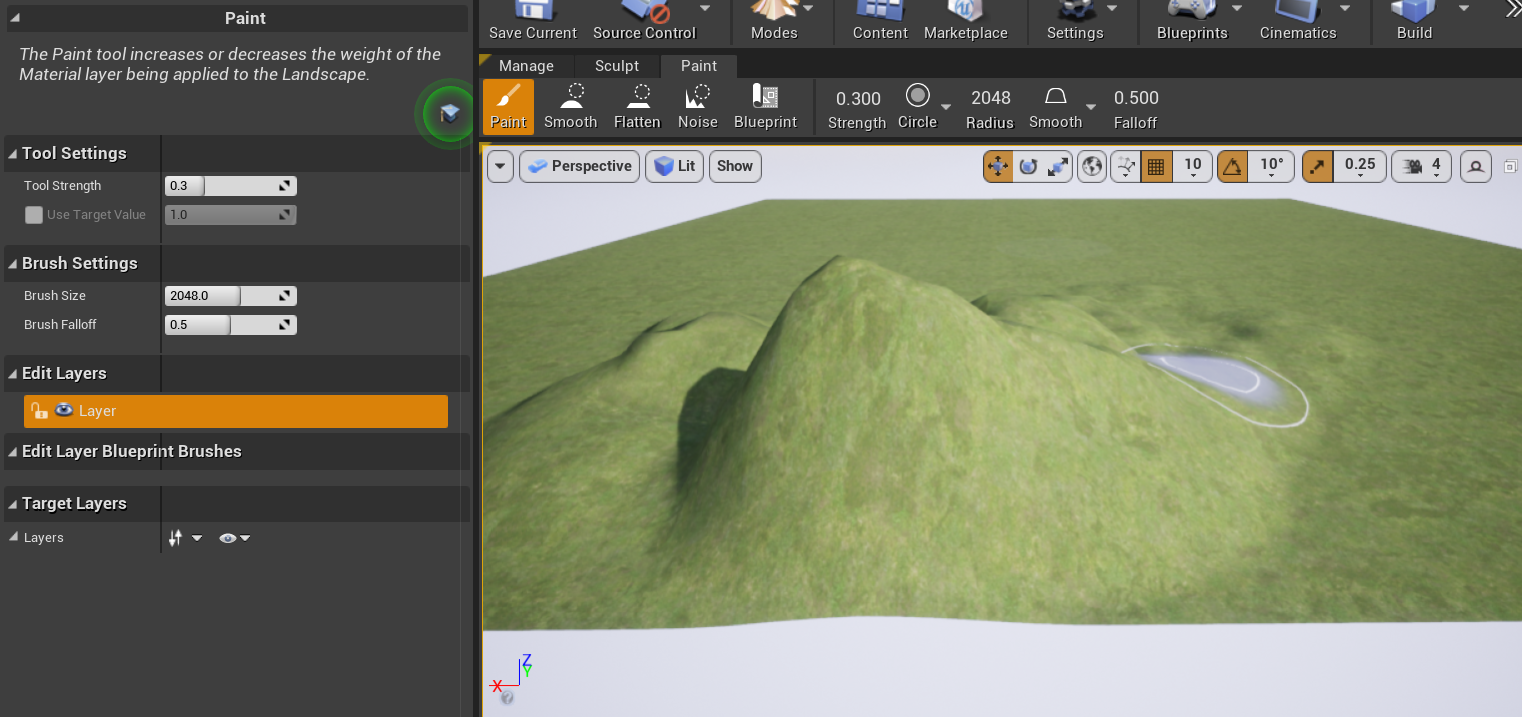Activate the scale gizmo mode in viewport
The image size is (1522, 717).
(x=1057, y=166)
